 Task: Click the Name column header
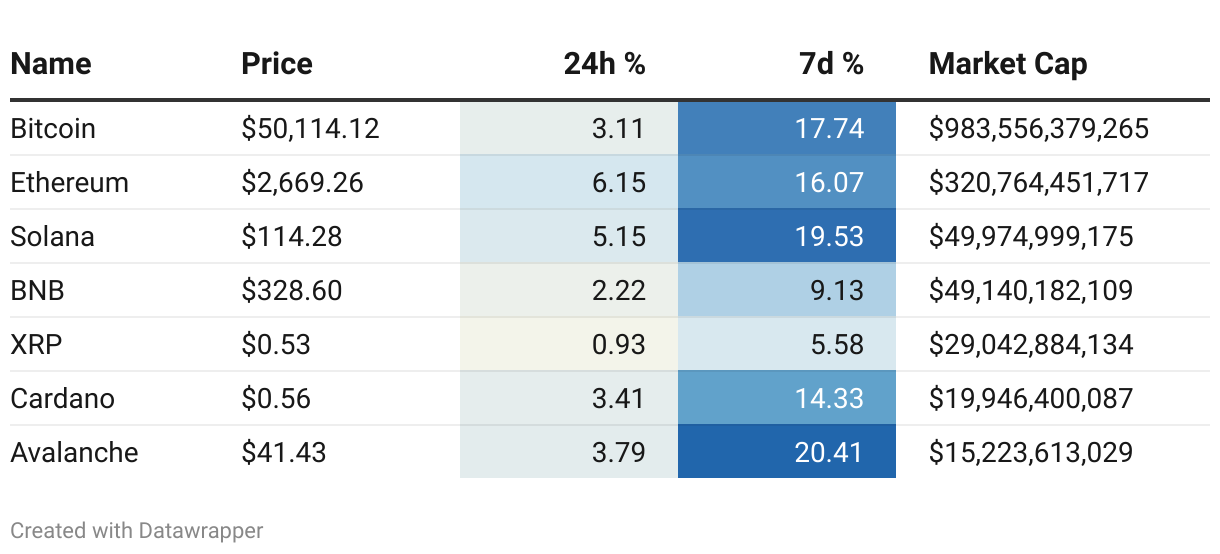(x=51, y=65)
